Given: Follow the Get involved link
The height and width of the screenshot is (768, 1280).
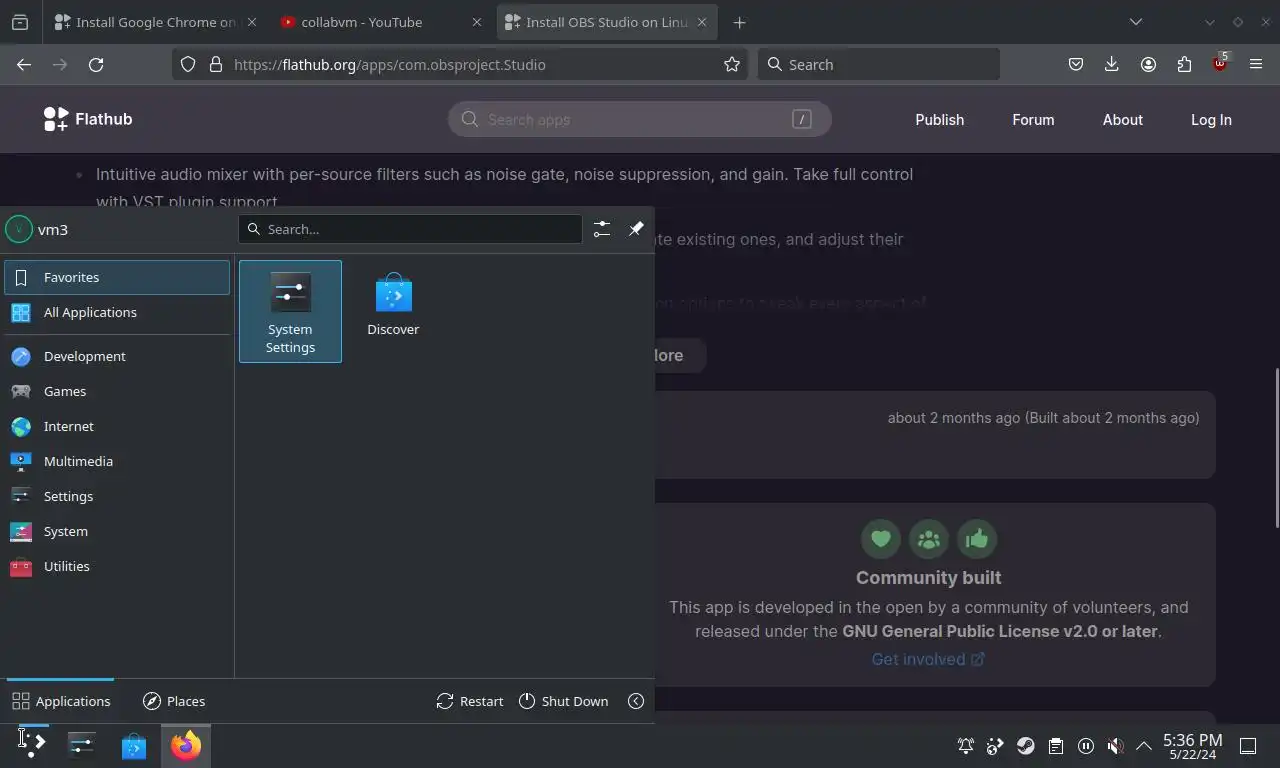Looking at the screenshot, I should click(x=928, y=659).
